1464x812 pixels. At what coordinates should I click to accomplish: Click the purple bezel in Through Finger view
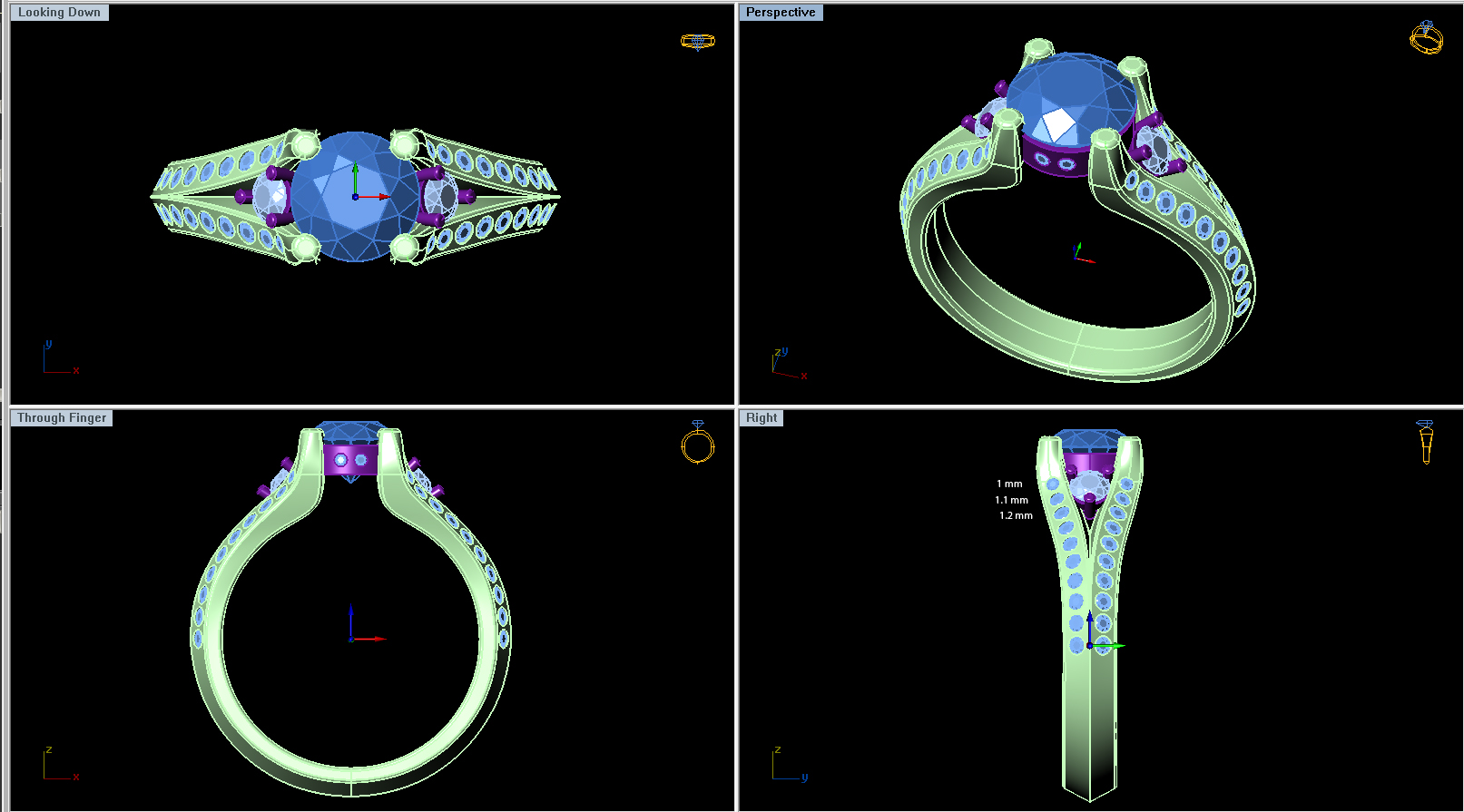350,460
